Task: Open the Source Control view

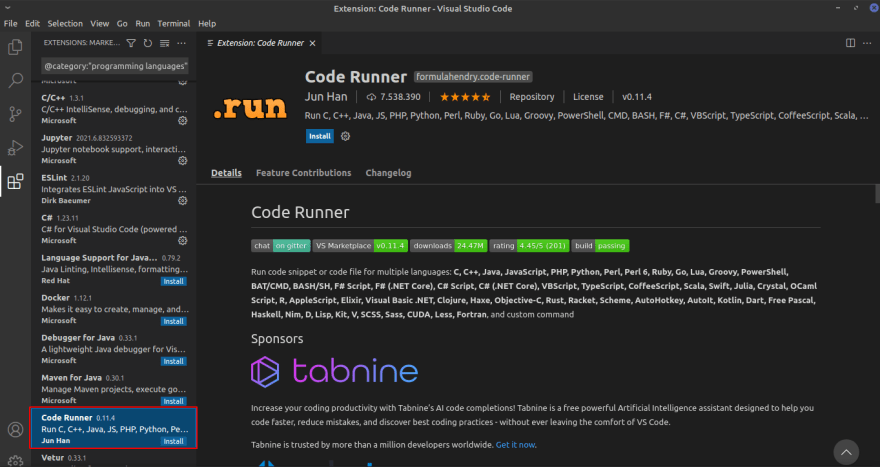Action: (x=15, y=114)
